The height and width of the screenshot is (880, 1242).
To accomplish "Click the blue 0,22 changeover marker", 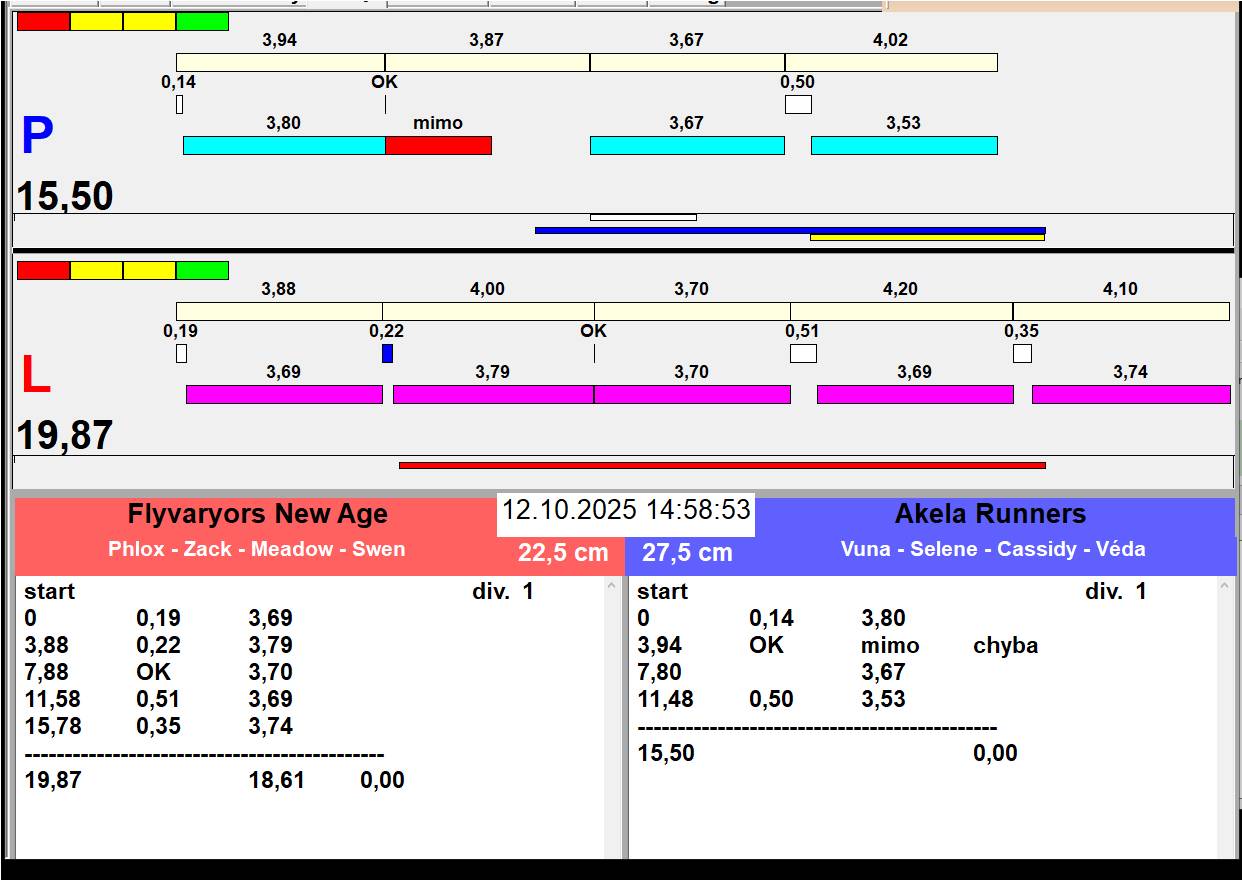I will click(x=387, y=354).
